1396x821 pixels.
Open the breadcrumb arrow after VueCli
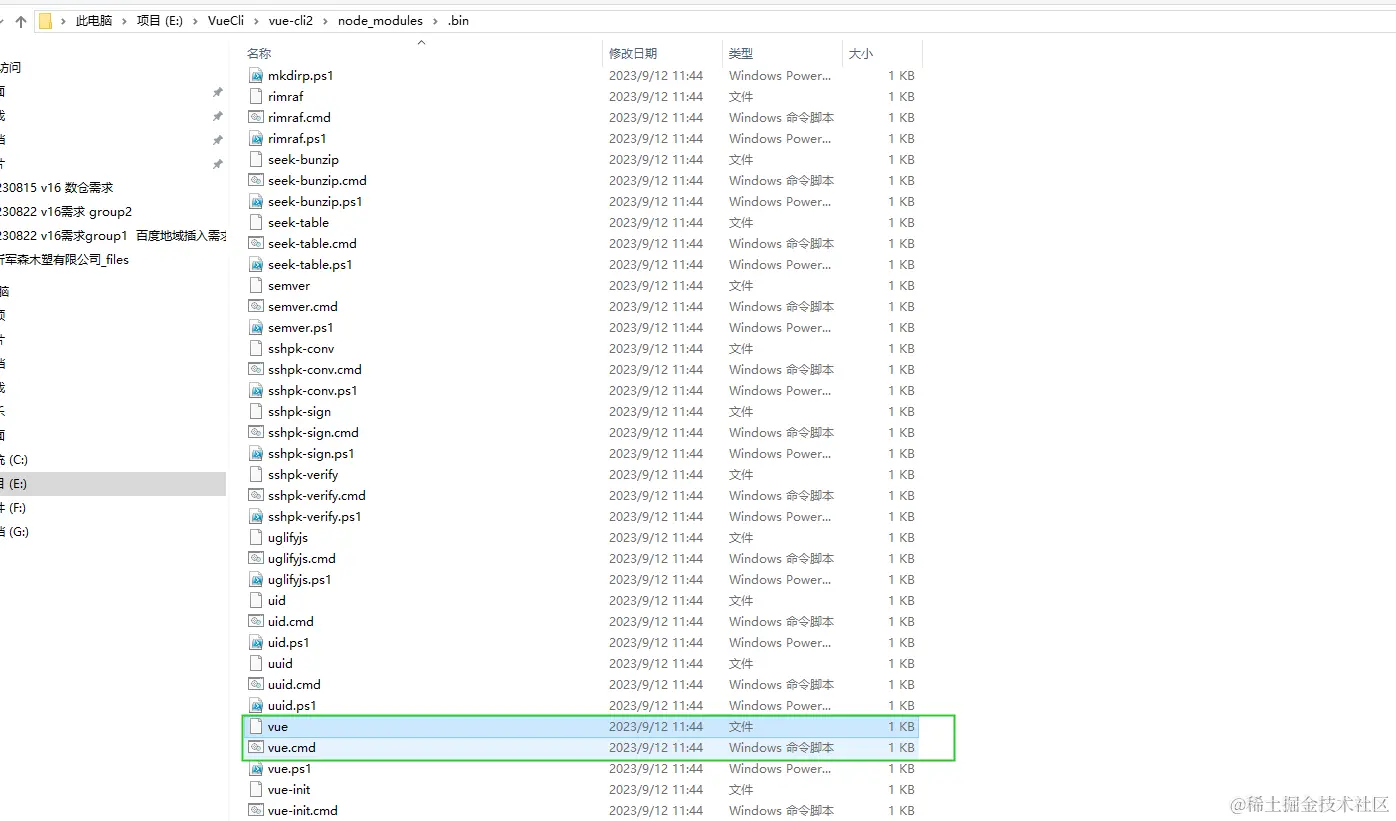click(x=255, y=21)
